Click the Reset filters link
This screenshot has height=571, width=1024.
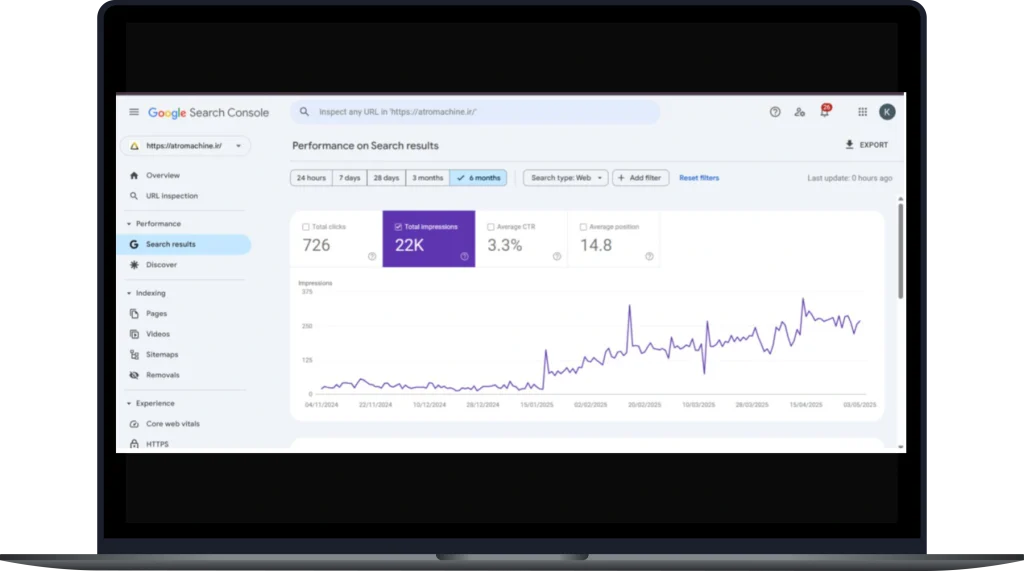[x=699, y=178]
